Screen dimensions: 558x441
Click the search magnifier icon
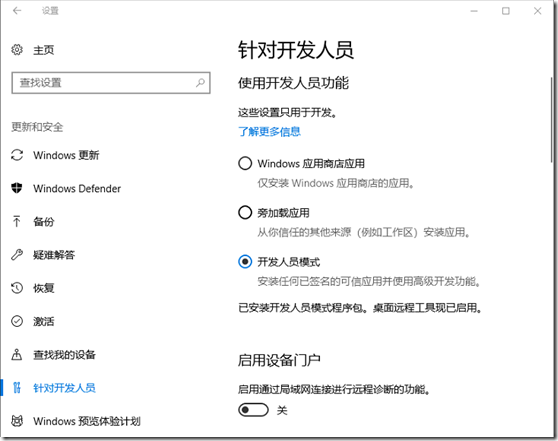tap(200, 83)
